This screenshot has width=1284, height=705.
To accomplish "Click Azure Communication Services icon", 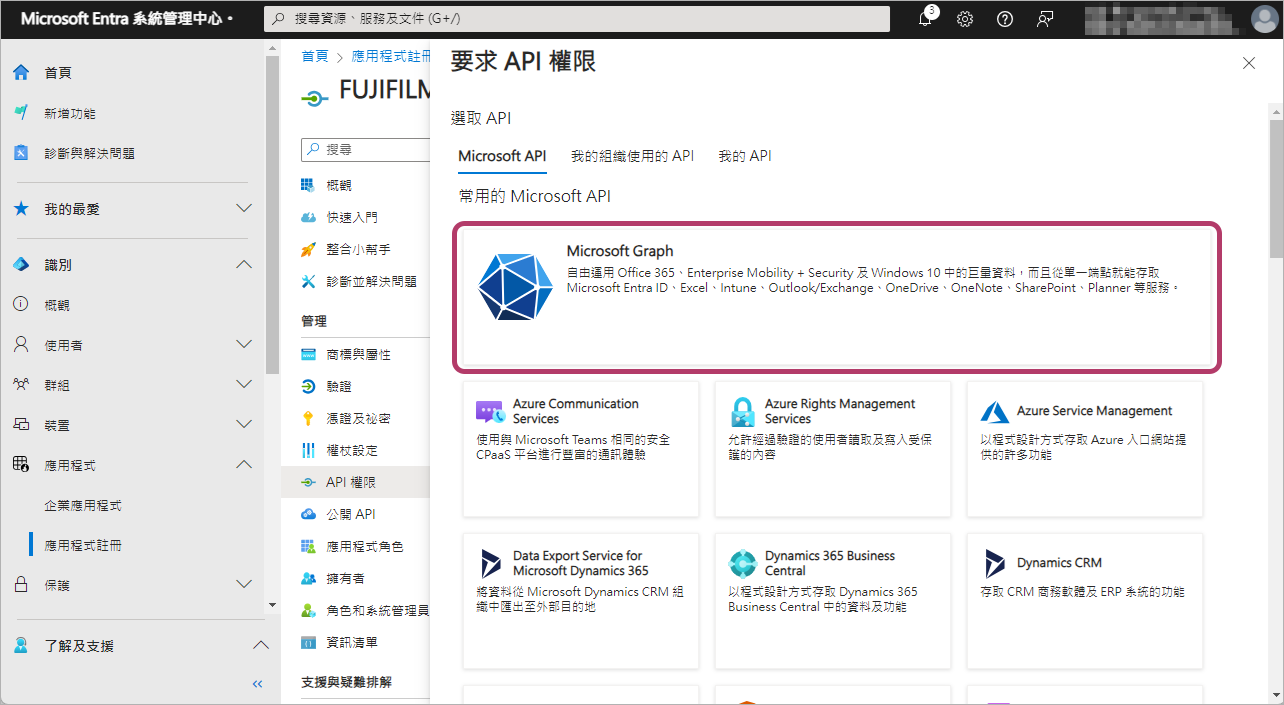I will (490, 411).
